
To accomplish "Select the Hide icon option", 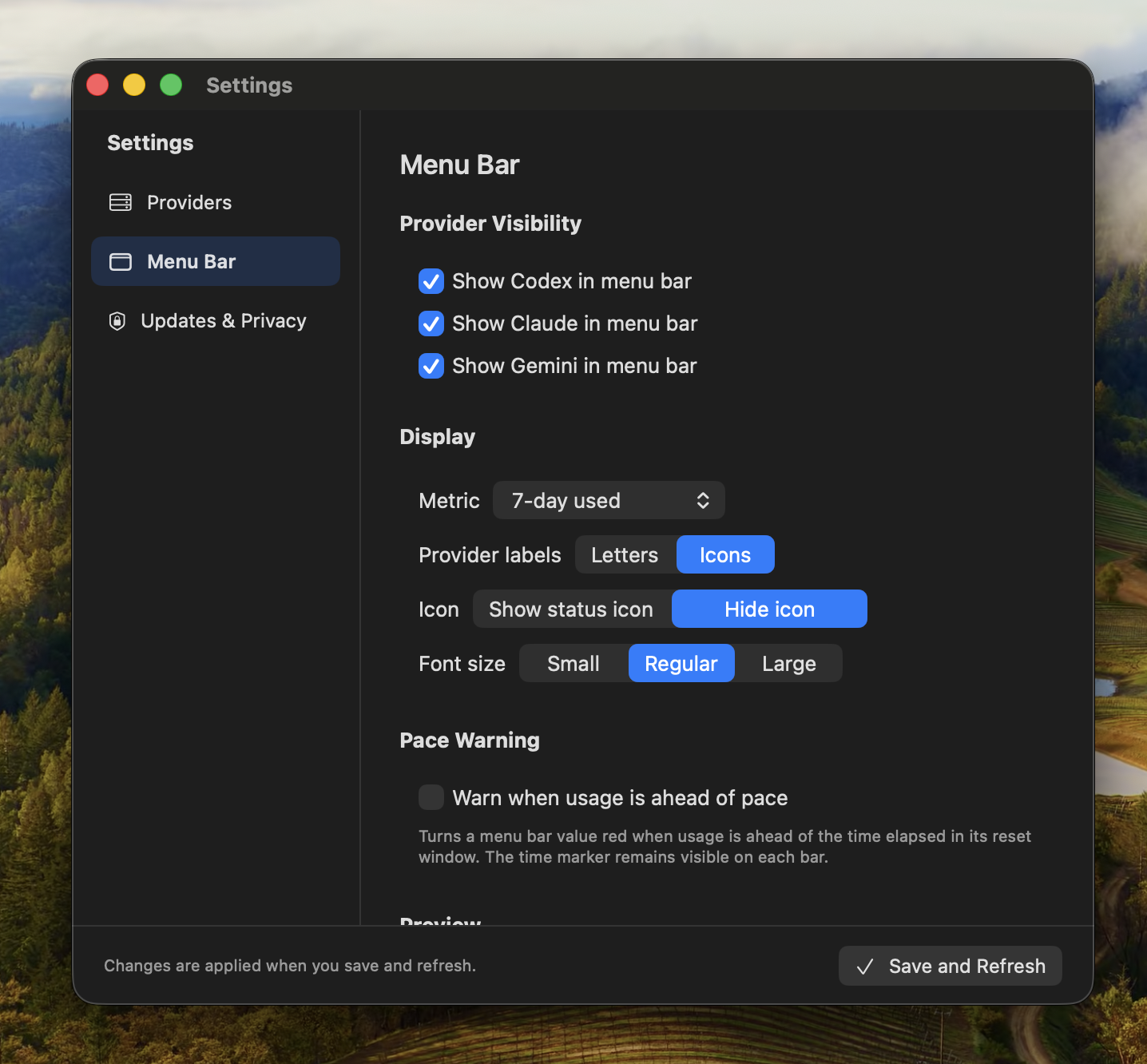I will pos(769,609).
